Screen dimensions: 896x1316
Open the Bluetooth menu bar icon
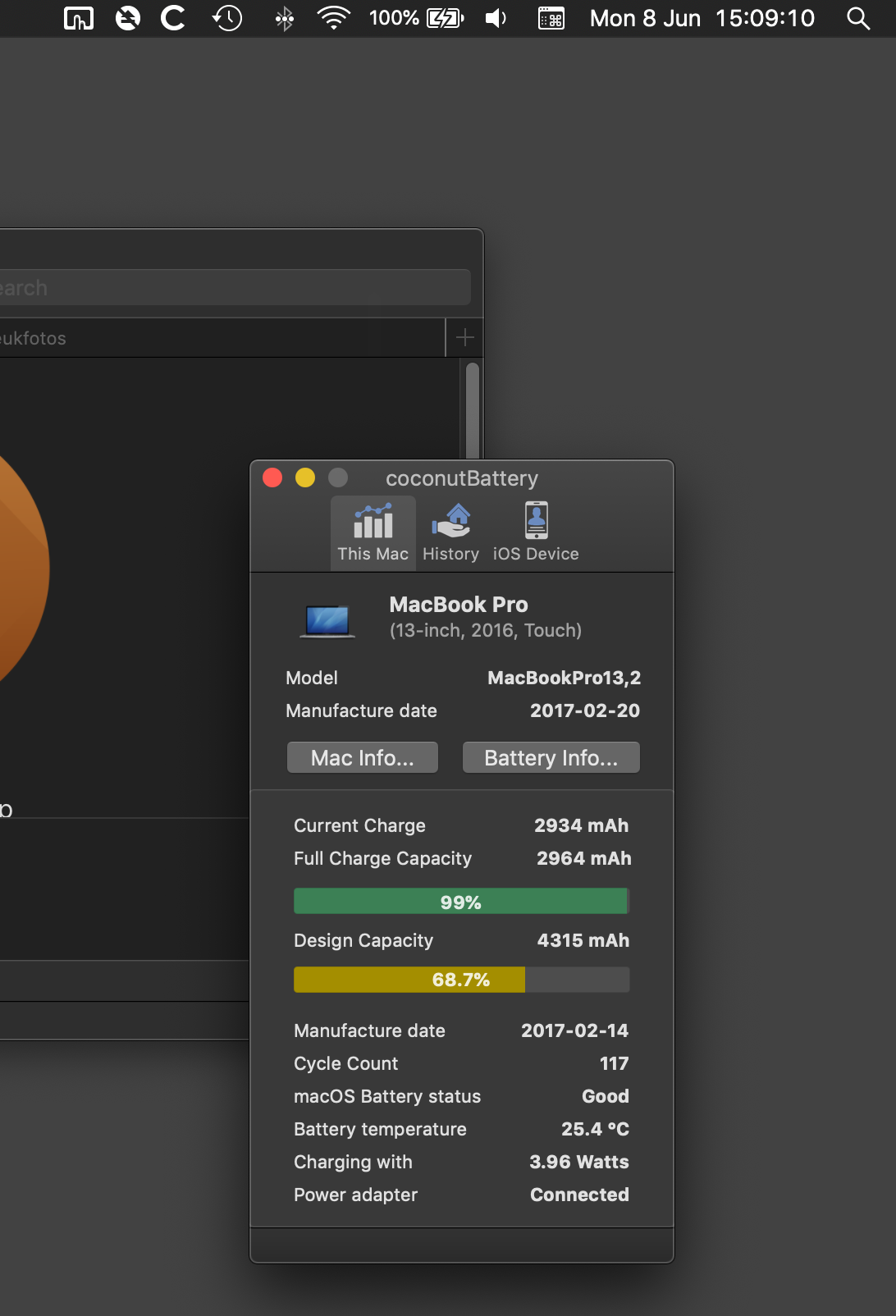point(285,18)
